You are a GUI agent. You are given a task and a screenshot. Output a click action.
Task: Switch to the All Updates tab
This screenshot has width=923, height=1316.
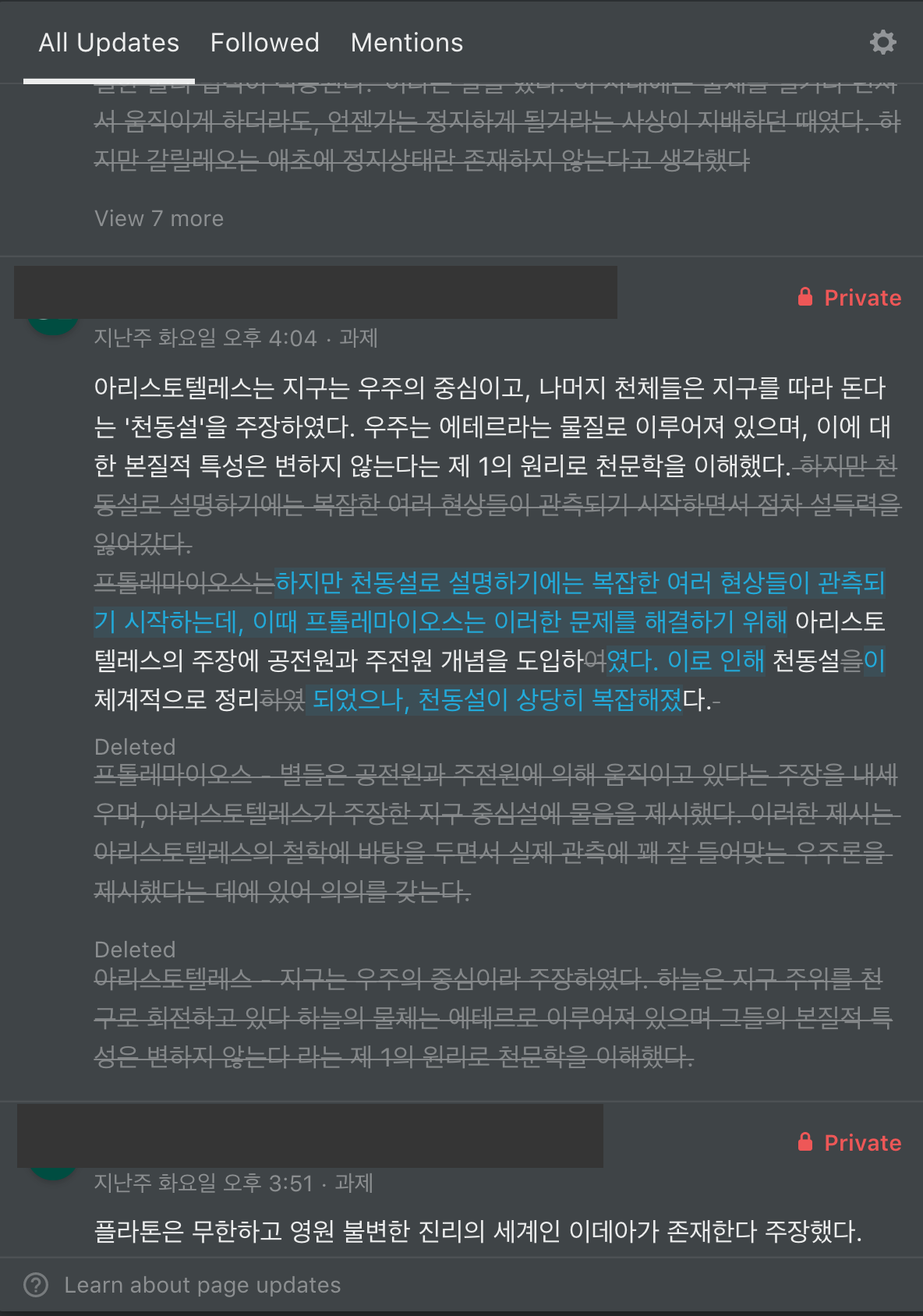coord(109,42)
